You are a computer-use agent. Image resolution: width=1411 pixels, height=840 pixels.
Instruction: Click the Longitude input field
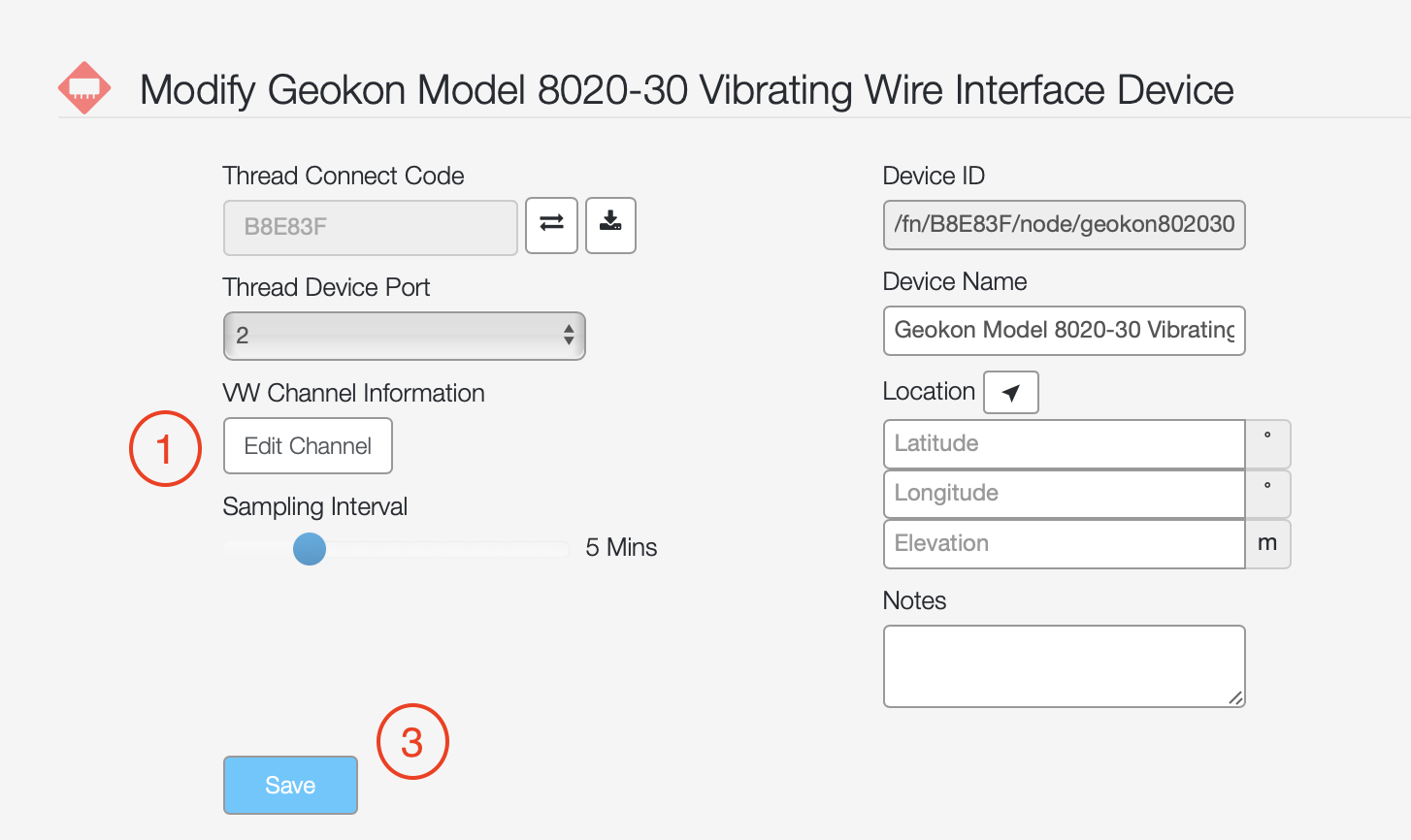(x=1065, y=494)
